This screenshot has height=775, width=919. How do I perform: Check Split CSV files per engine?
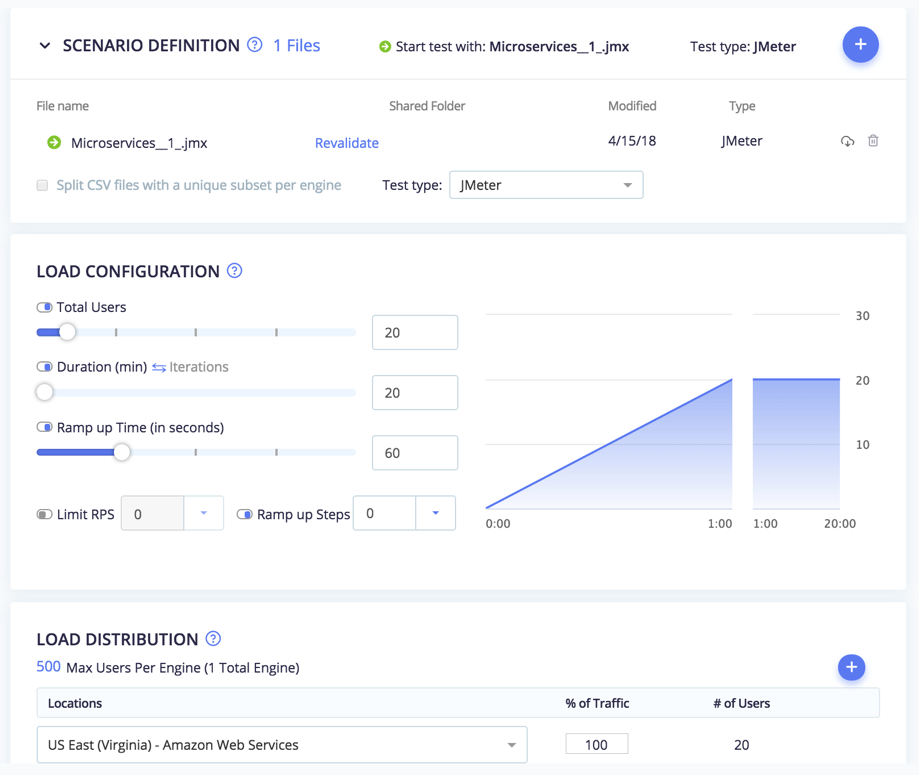(x=42, y=185)
